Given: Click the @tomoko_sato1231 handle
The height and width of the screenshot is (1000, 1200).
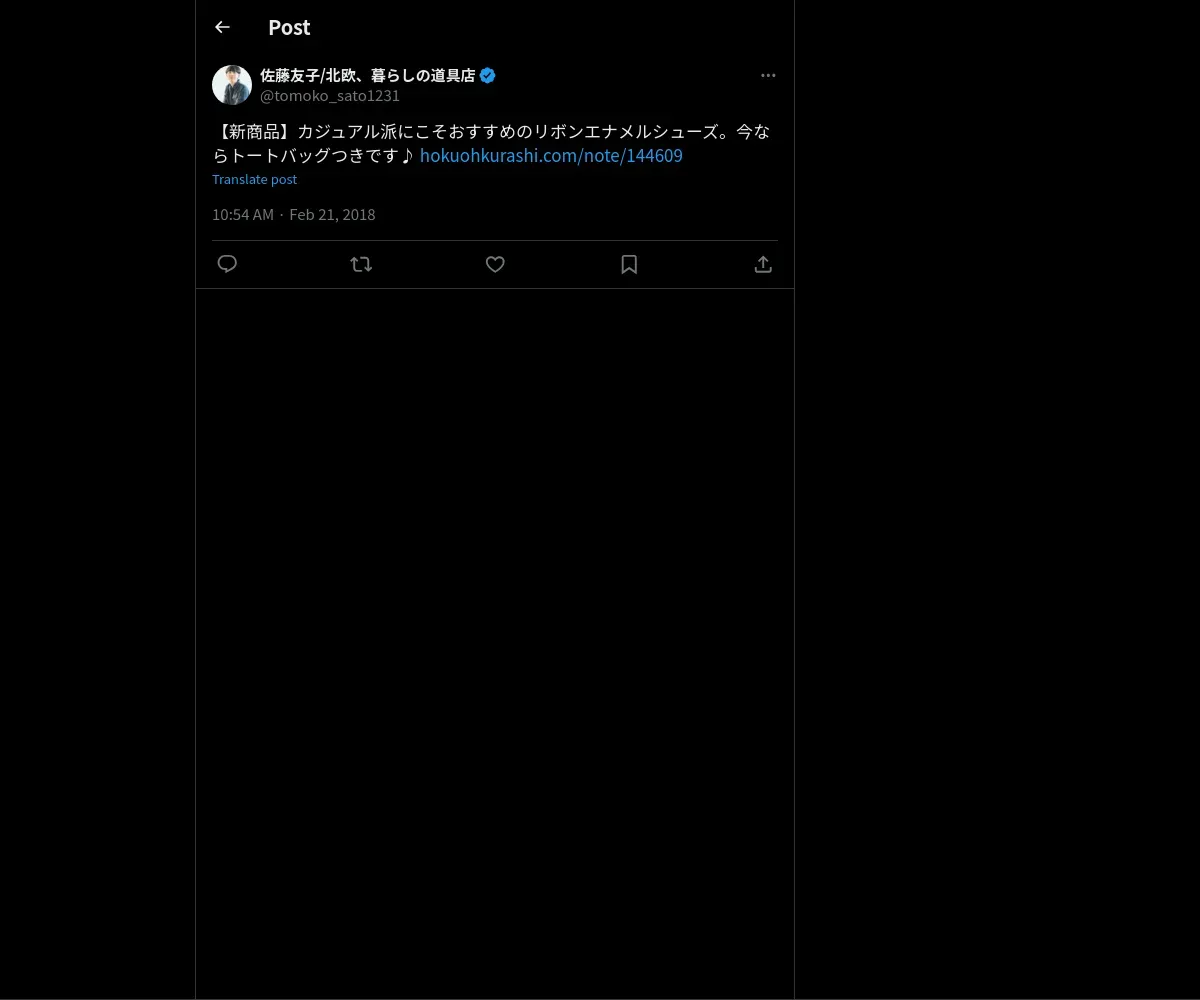Looking at the screenshot, I should tap(330, 96).
